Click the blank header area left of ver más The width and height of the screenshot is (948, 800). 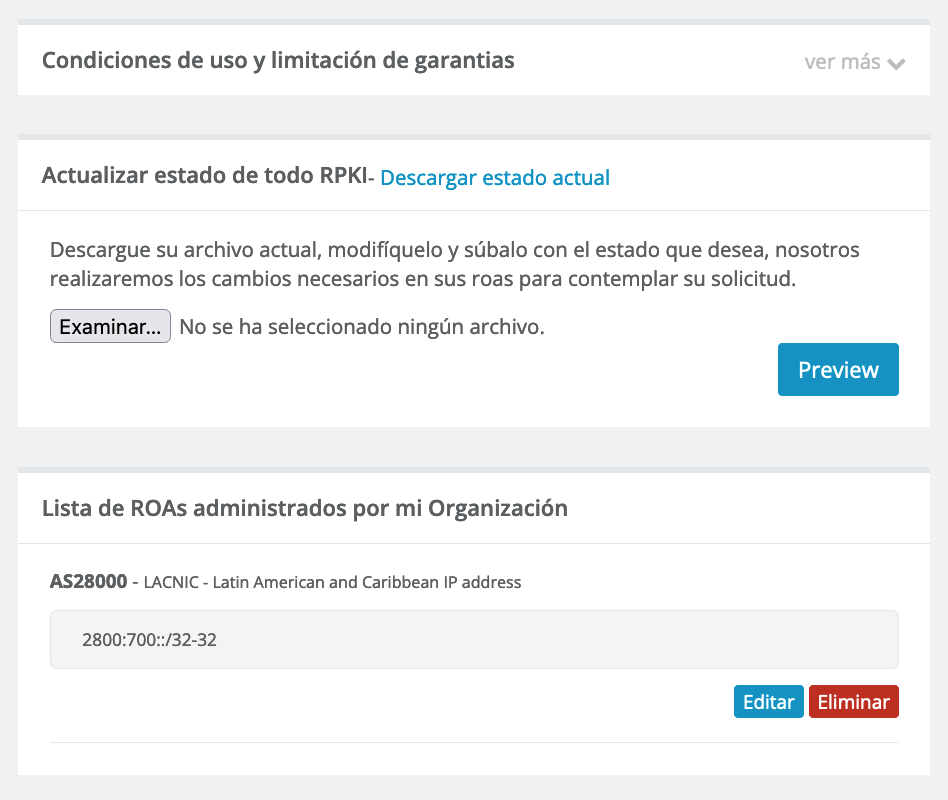(x=660, y=62)
